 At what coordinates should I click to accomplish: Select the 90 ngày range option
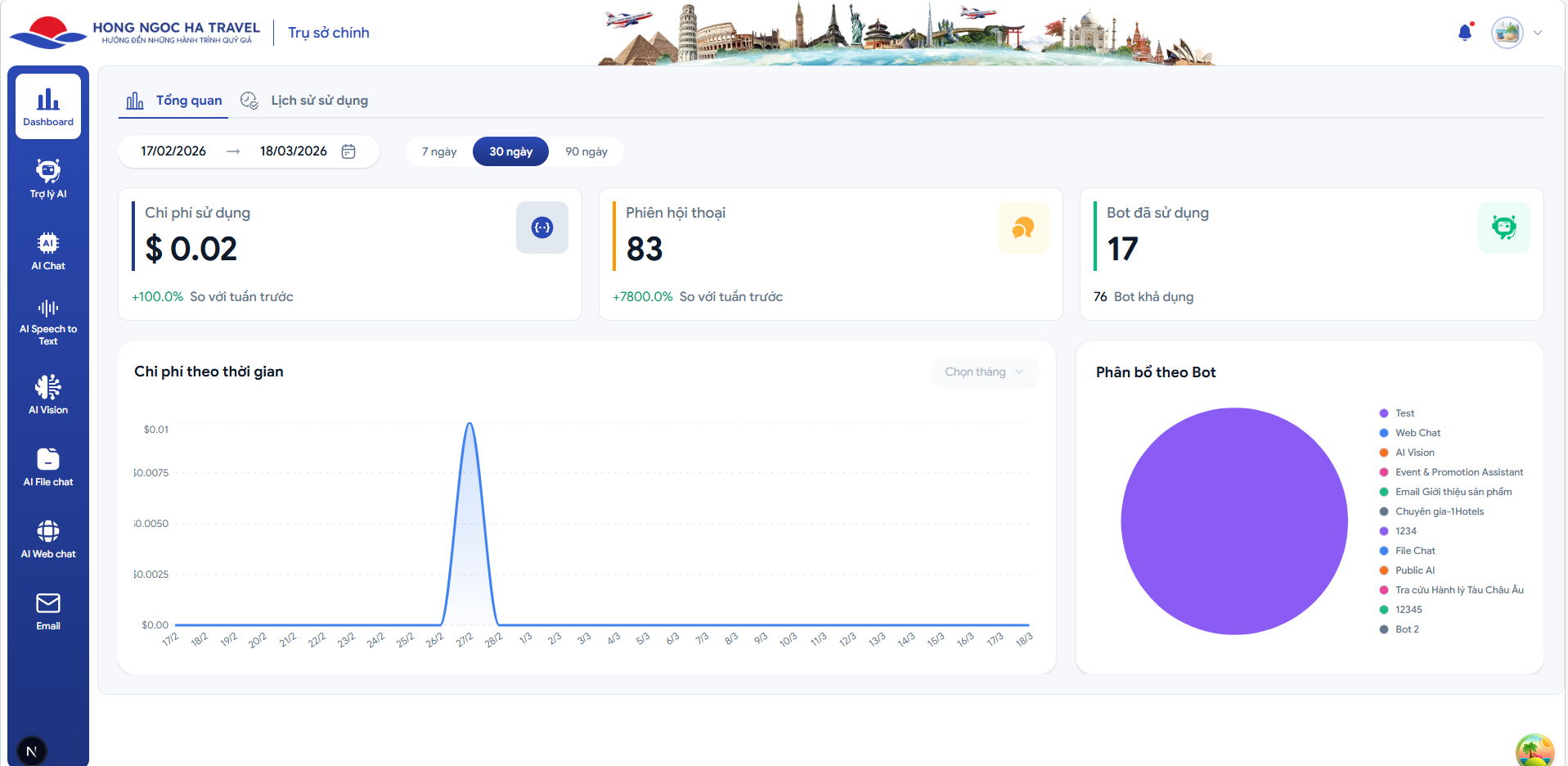click(586, 151)
